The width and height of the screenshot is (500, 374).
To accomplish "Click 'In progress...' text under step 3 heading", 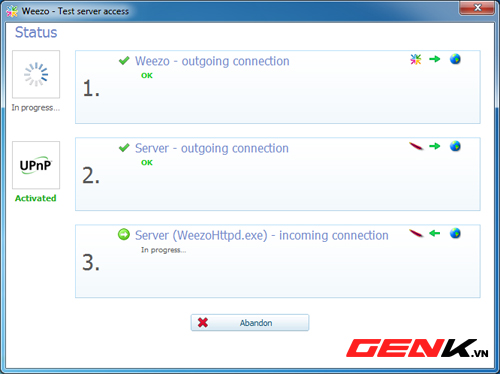I will pyautogui.click(x=163, y=250).
